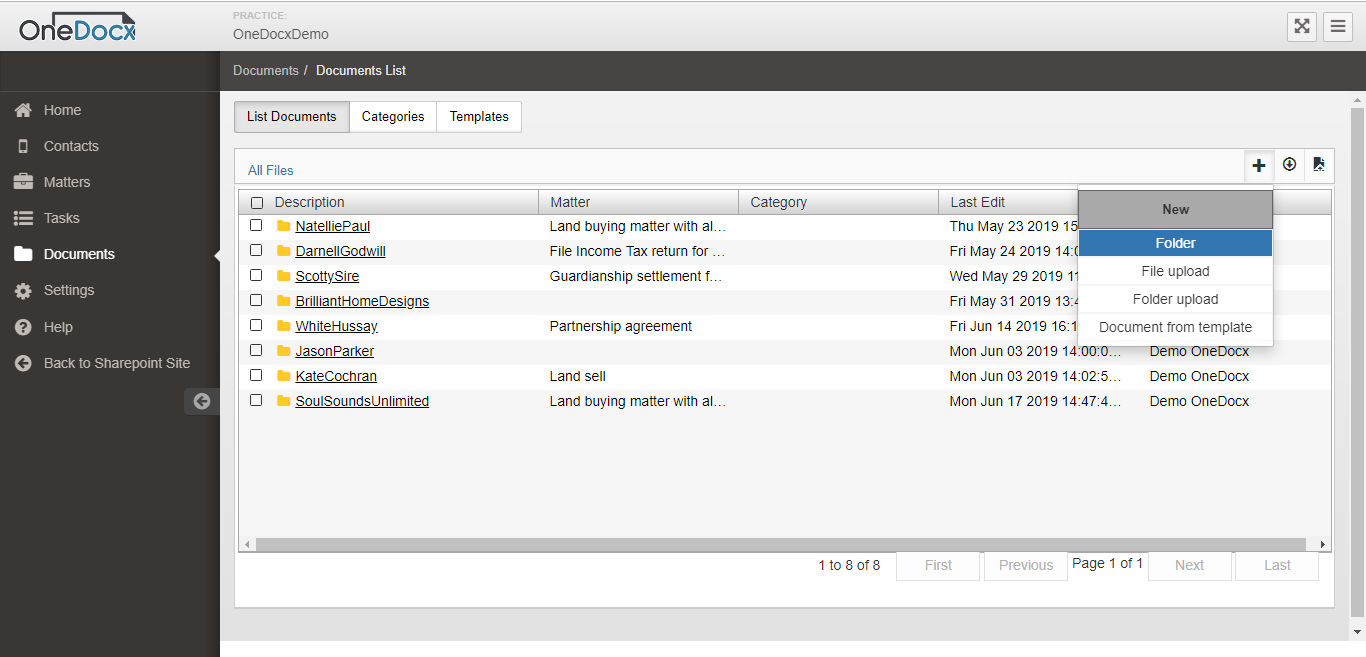The width and height of the screenshot is (1366, 657).
Task: Choose File upload from New menu
Action: 1175,271
